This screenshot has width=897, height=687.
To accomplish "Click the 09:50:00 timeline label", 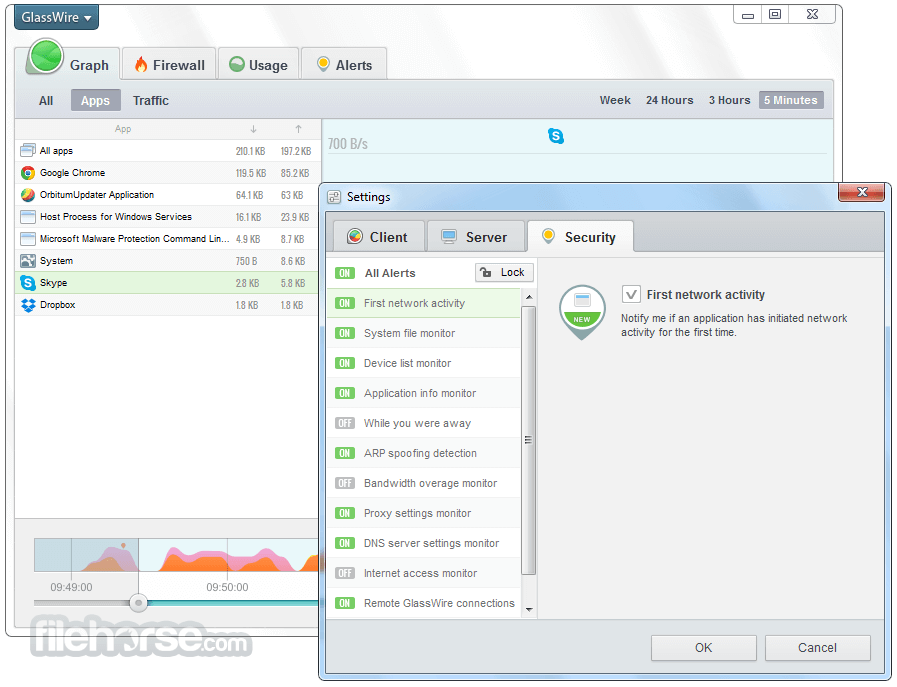I will click(227, 587).
